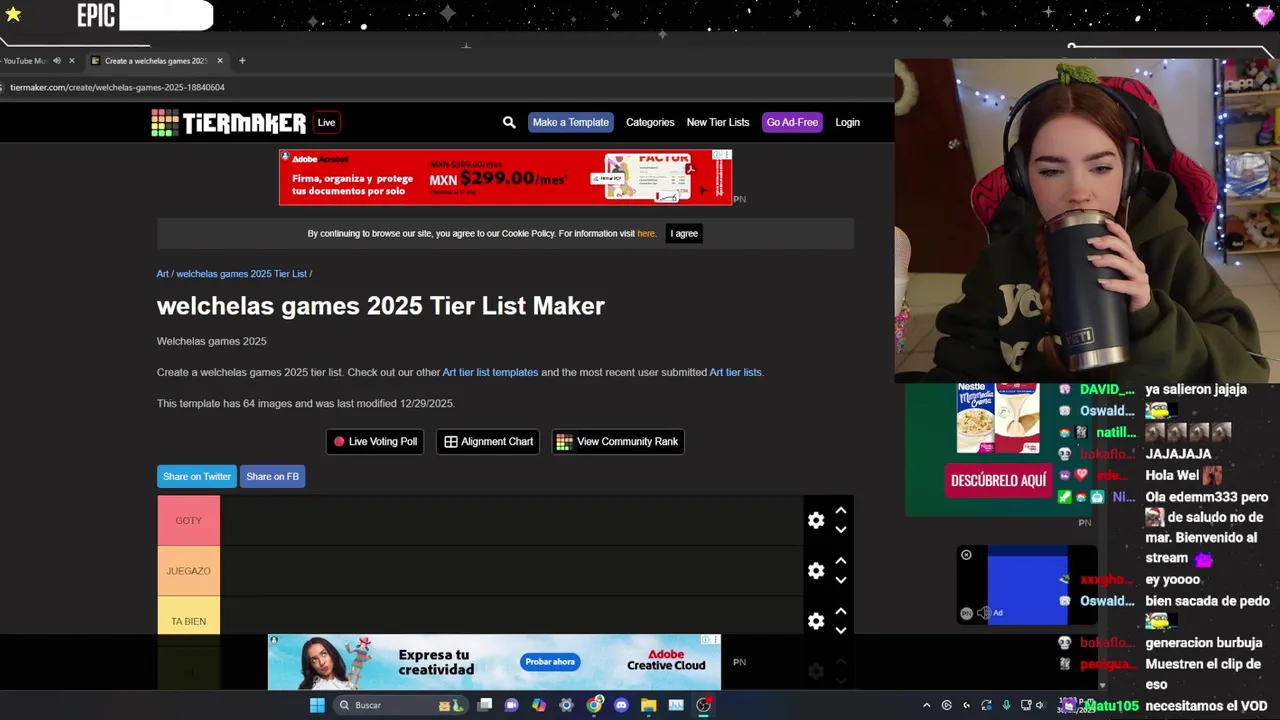The image size is (1280, 720).
Task: Click Share on FB button
Action: click(x=273, y=476)
